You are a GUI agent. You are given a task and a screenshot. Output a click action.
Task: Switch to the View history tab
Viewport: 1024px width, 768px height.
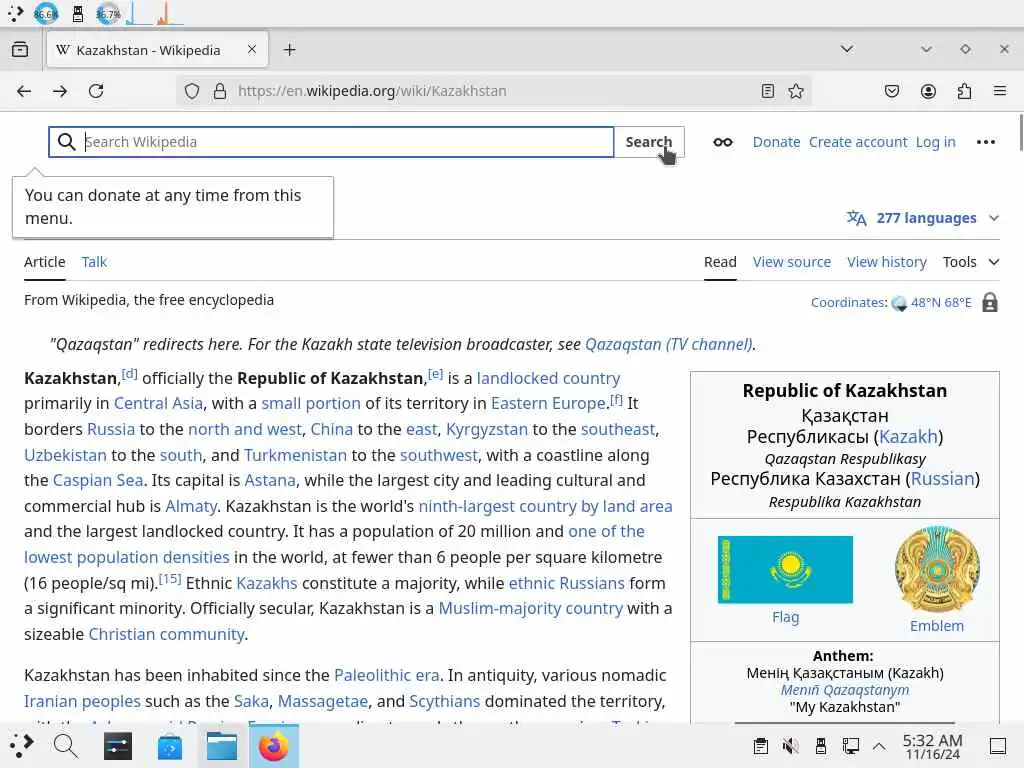click(x=886, y=262)
